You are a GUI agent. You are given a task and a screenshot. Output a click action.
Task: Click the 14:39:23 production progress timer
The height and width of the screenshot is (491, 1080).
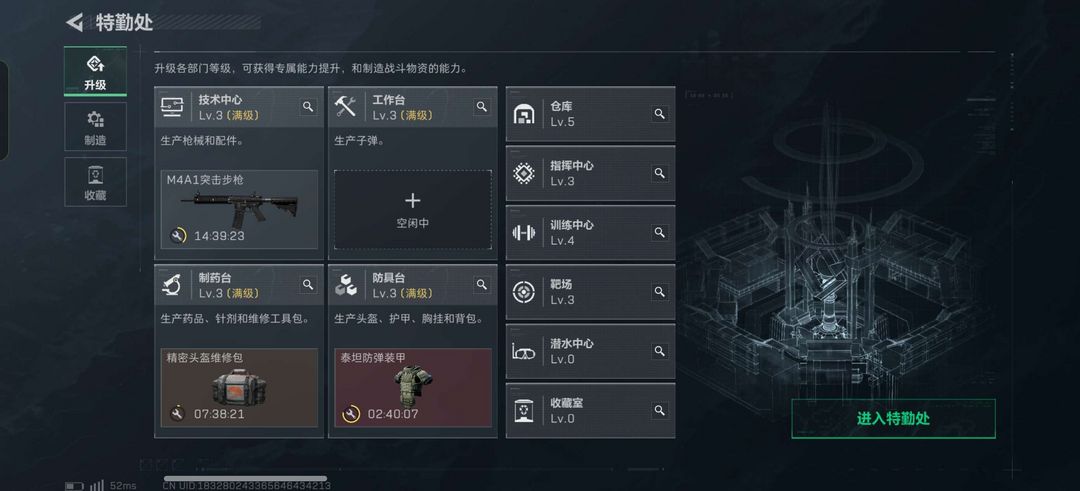click(x=219, y=236)
